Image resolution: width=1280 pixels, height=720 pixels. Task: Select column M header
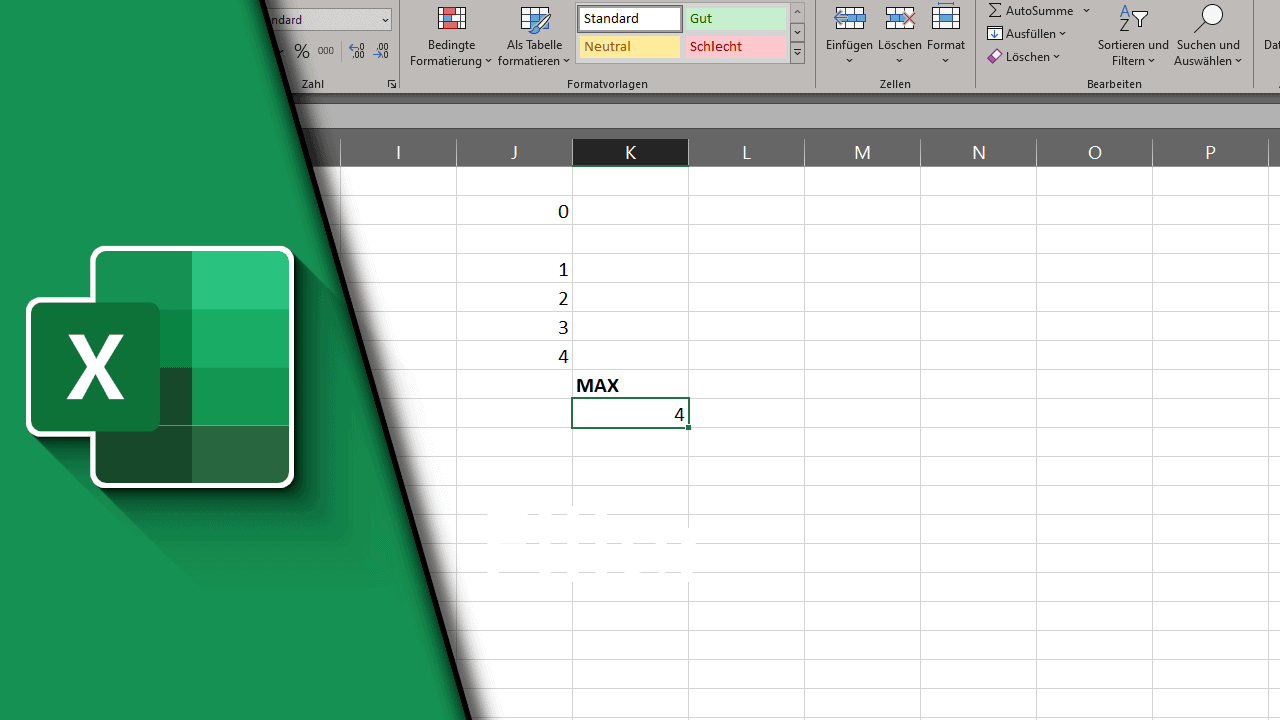click(x=862, y=152)
